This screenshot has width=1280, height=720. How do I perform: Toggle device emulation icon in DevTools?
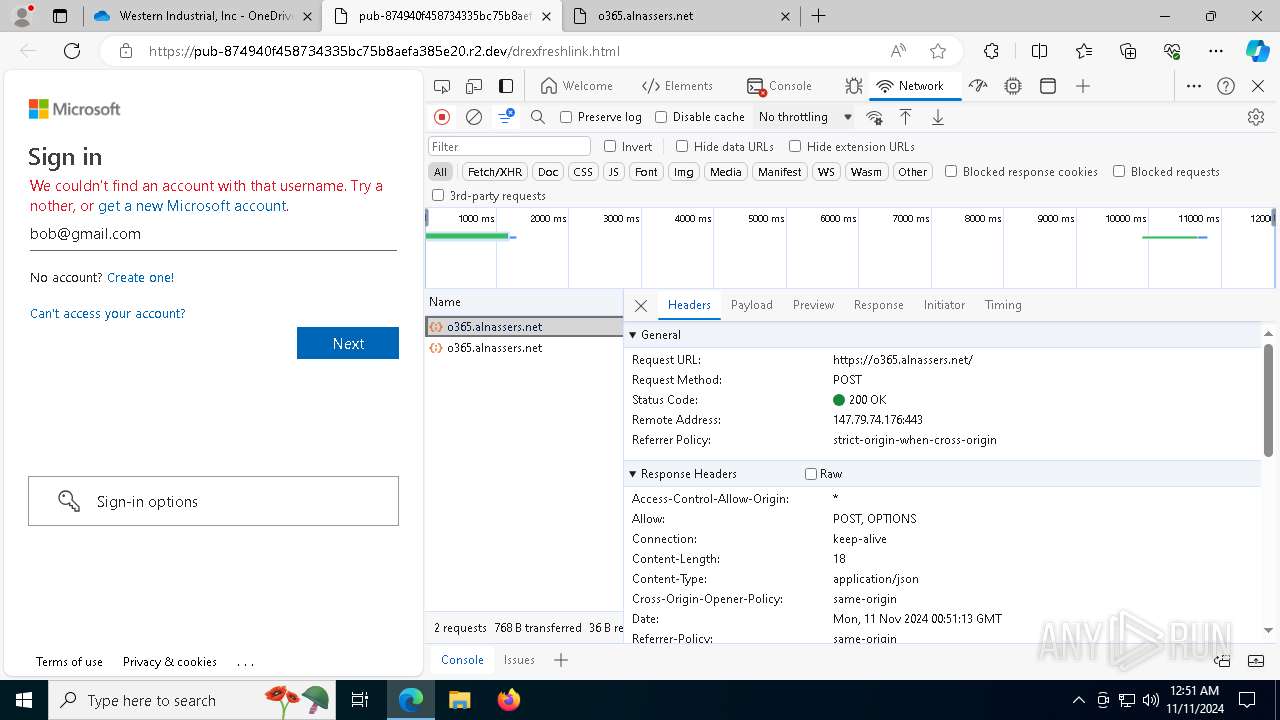(474, 86)
